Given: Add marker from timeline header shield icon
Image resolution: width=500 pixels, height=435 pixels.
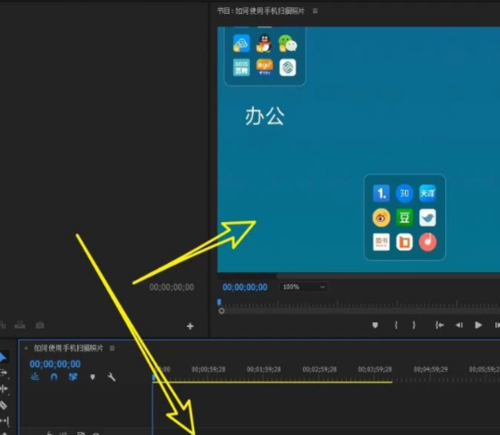Looking at the screenshot, I should click(93, 377).
